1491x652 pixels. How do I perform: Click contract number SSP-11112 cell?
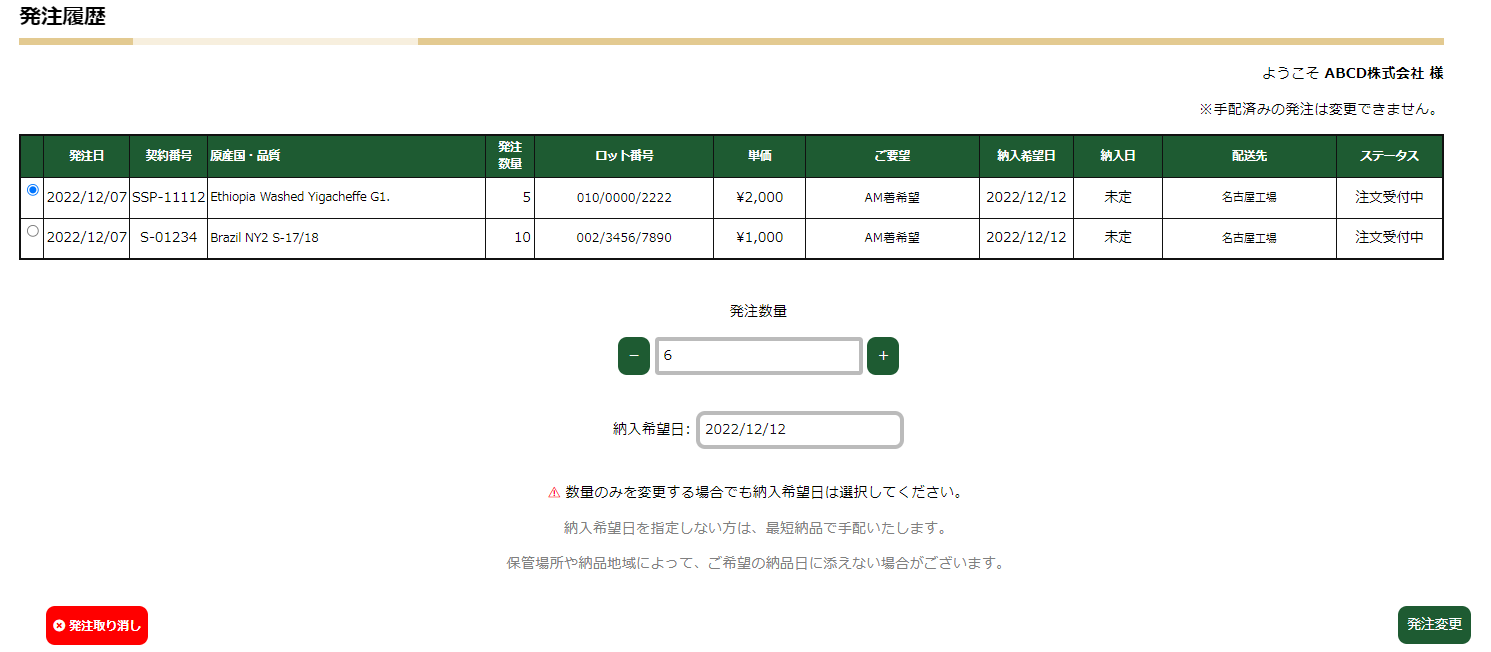168,197
